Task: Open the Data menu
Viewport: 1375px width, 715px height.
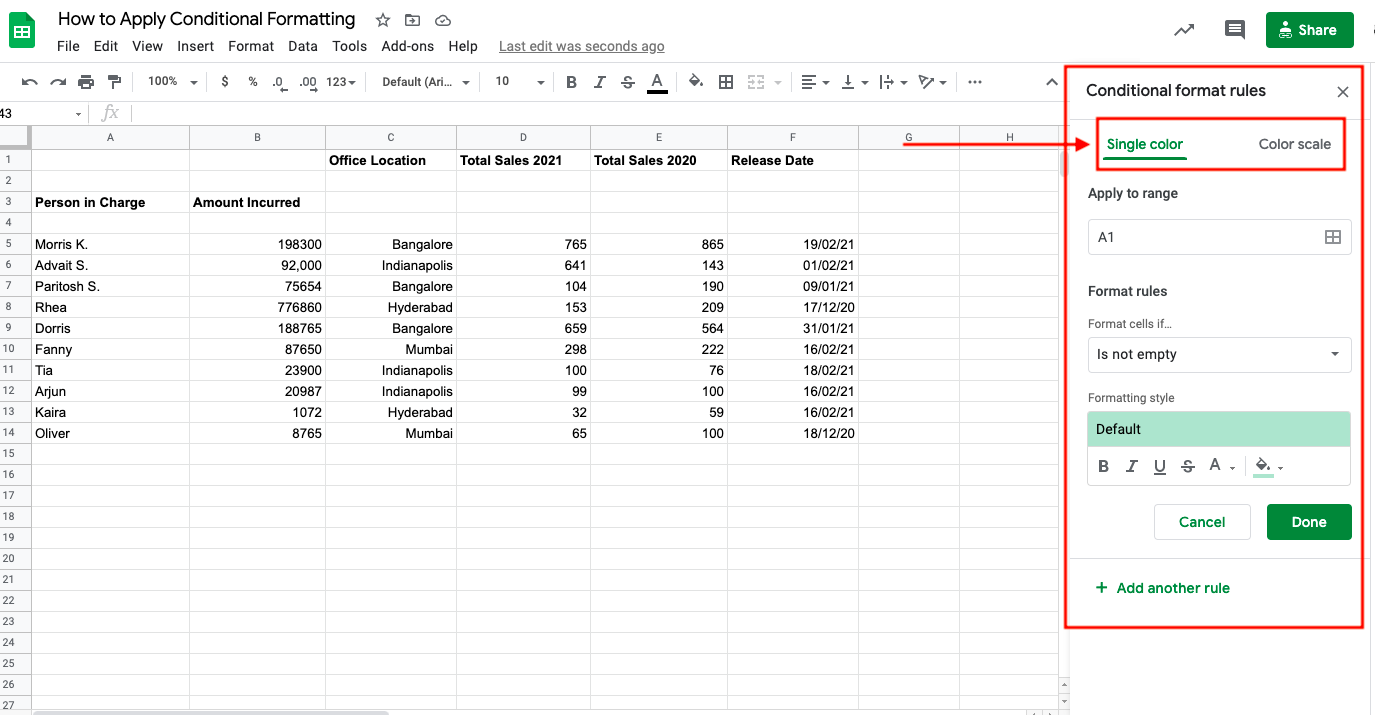Action: click(x=303, y=46)
